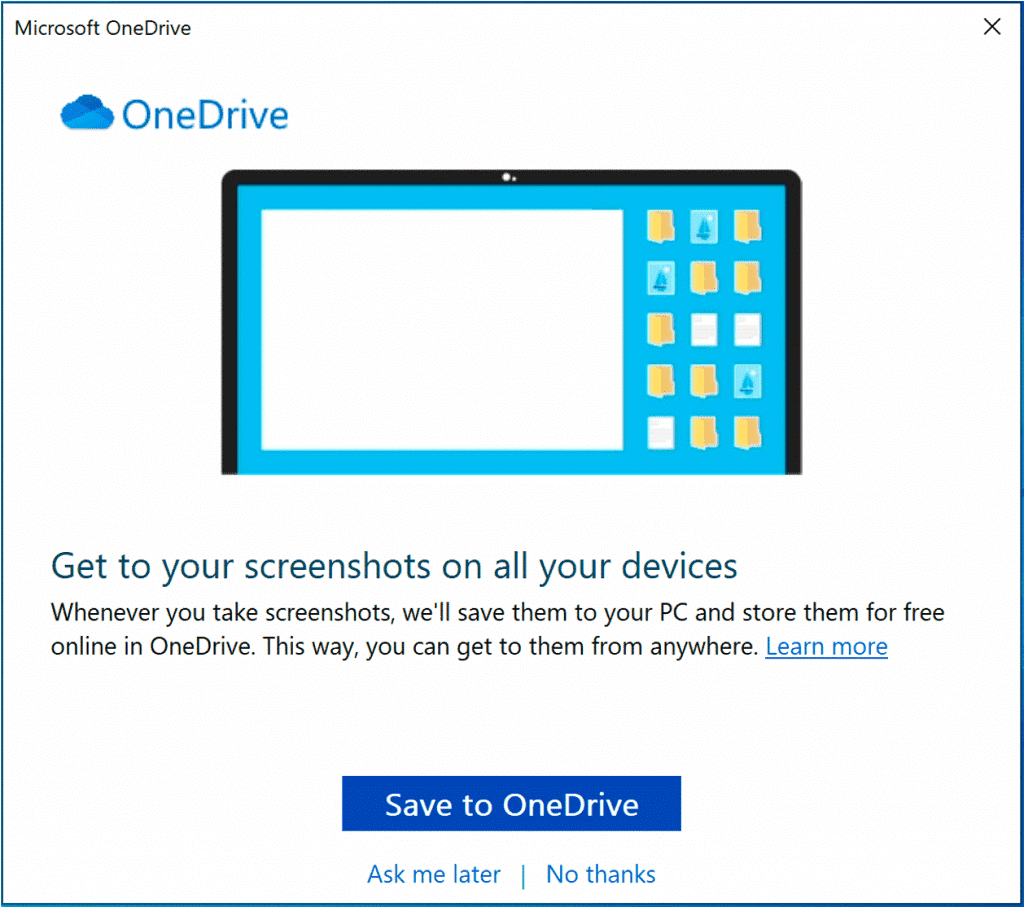Screen dimensions: 1024x907
Task: Open the Learn more link
Action: (826, 646)
